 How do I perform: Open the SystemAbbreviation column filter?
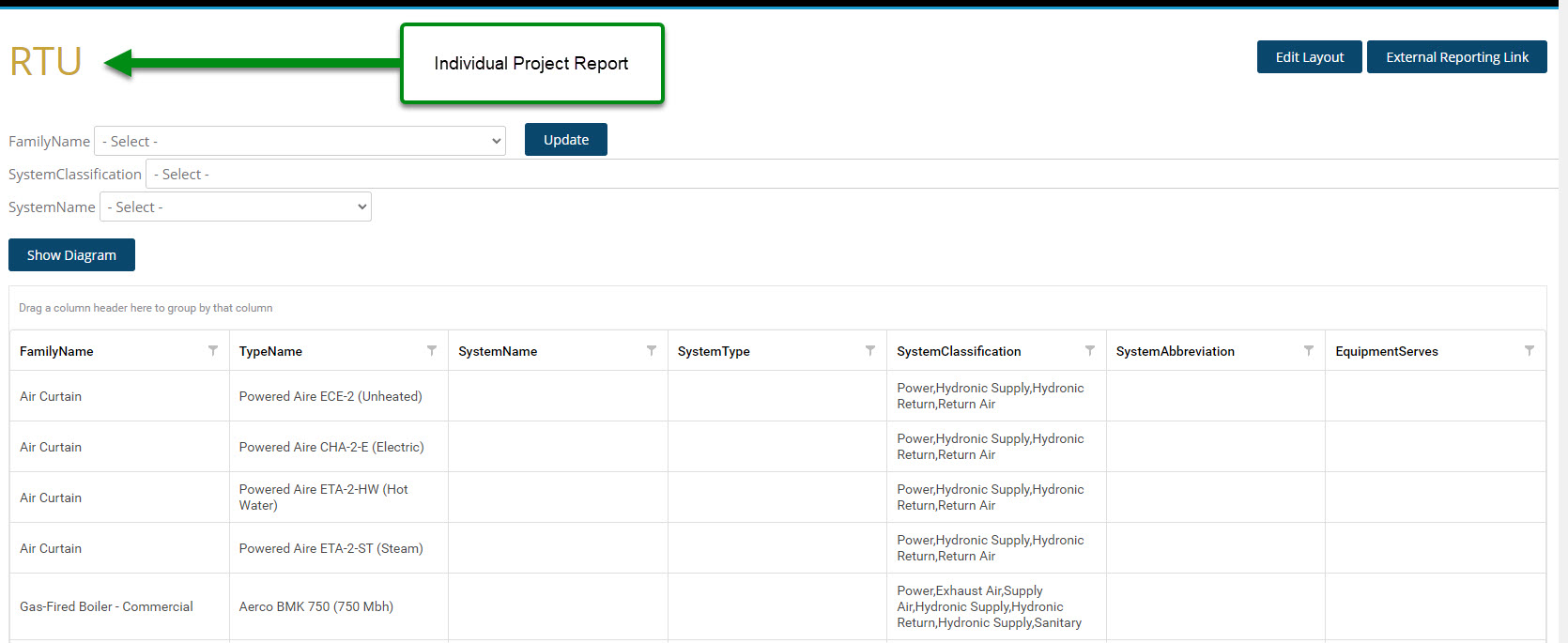(1309, 351)
